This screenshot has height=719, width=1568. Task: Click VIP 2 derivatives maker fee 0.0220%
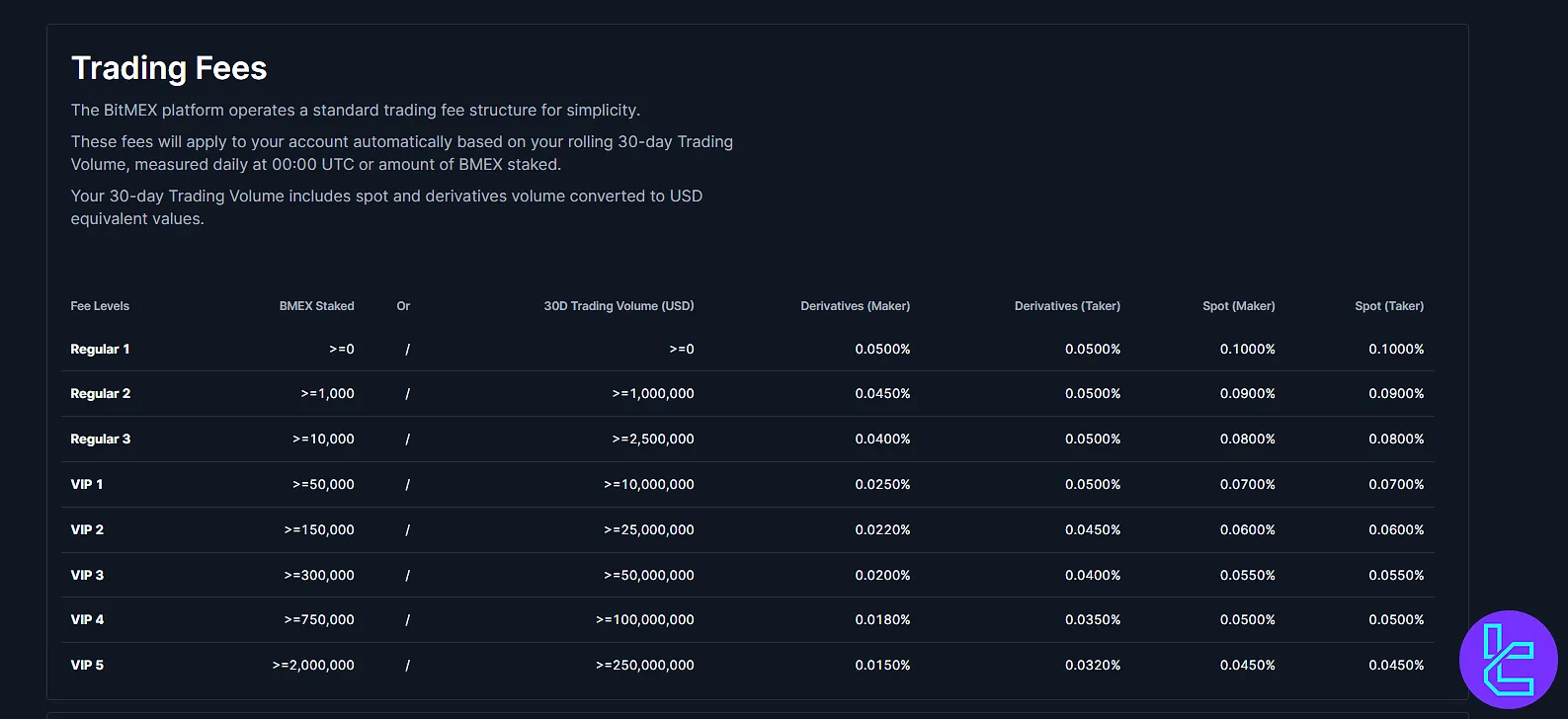pyautogui.click(x=882, y=529)
